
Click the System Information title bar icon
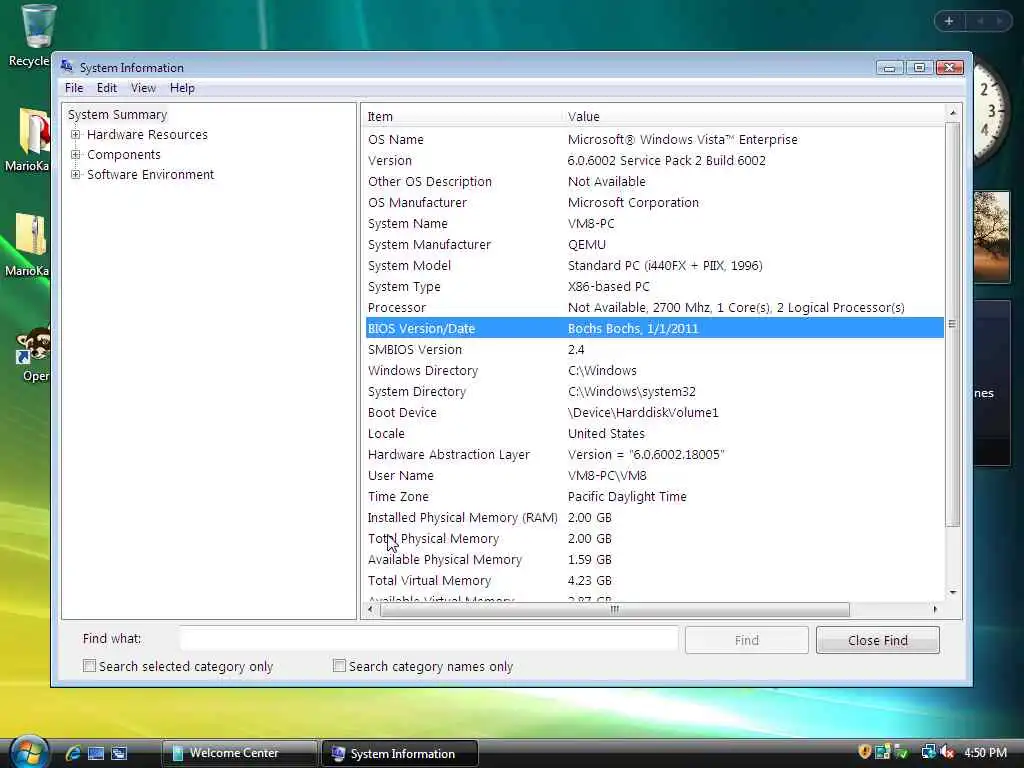pos(67,66)
